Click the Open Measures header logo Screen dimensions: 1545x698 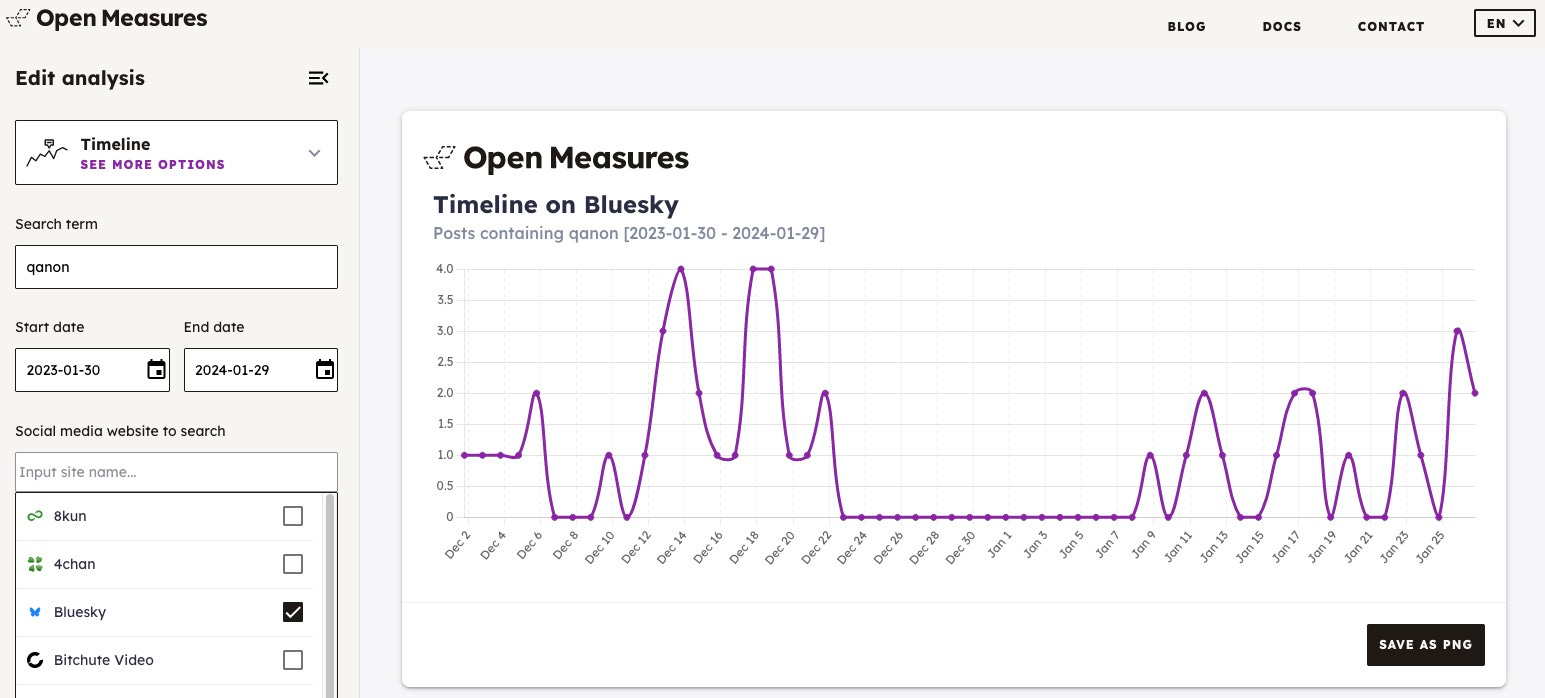coord(107,18)
